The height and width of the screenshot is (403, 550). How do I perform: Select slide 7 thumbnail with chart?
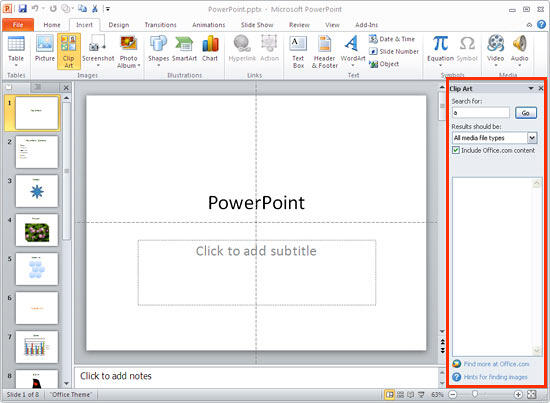37,347
